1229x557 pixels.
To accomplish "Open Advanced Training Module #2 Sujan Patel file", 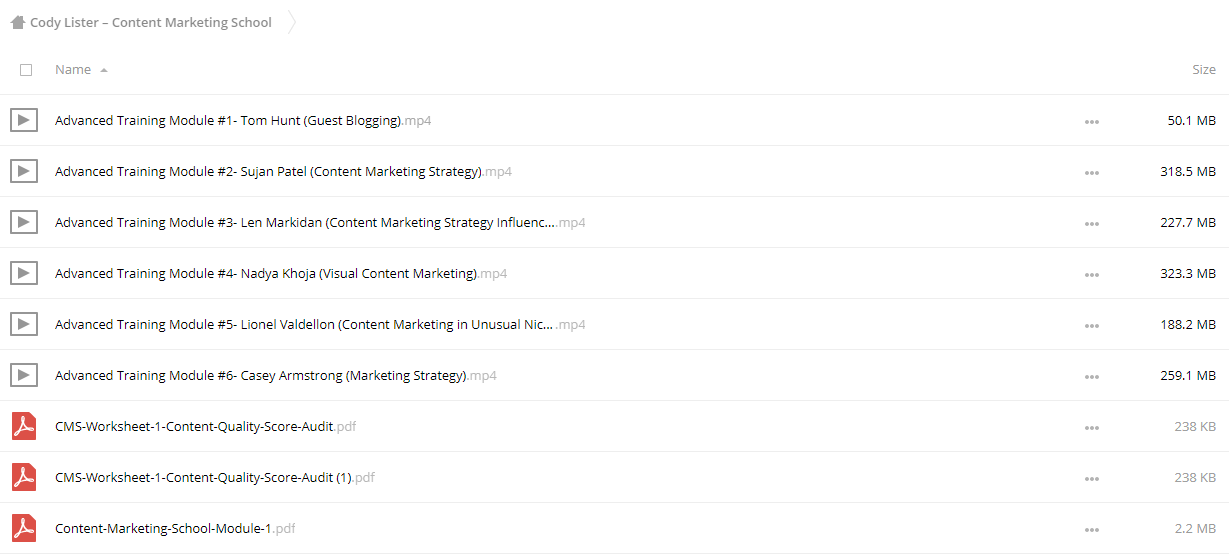I will 283,172.
